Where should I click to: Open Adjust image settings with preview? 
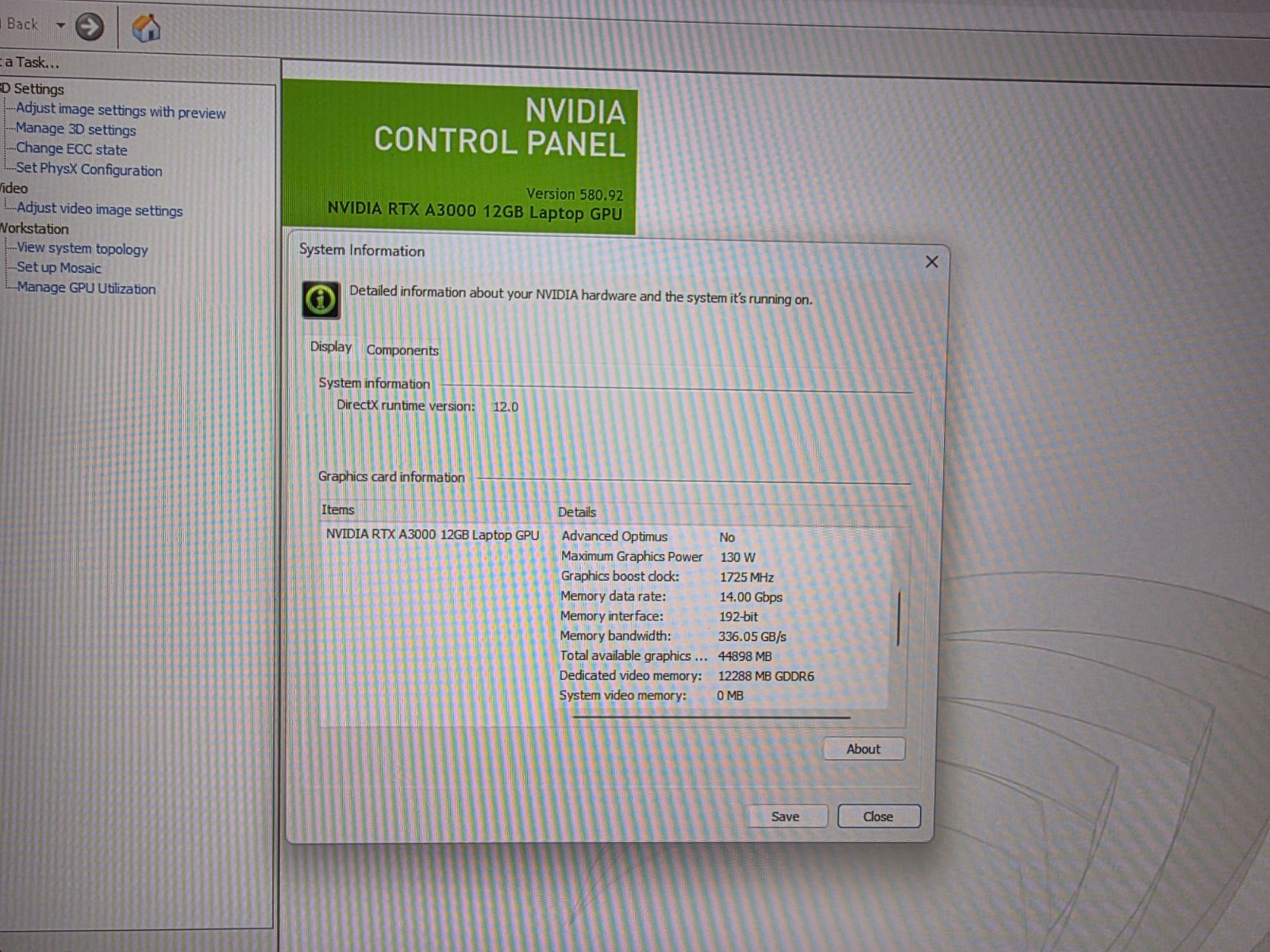point(121,111)
